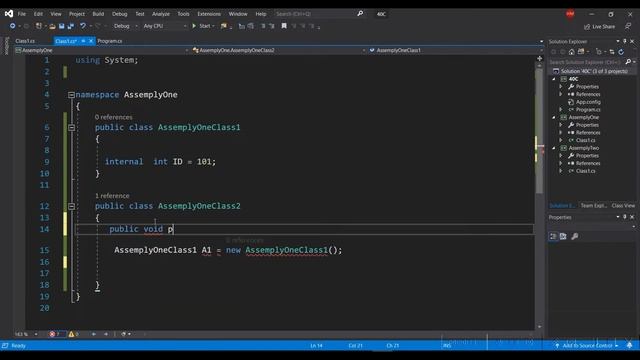Open the AssemplyOne.AssemplyOneClass2 type dropdown
The width and height of the screenshot is (640, 360).
[279, 50]
